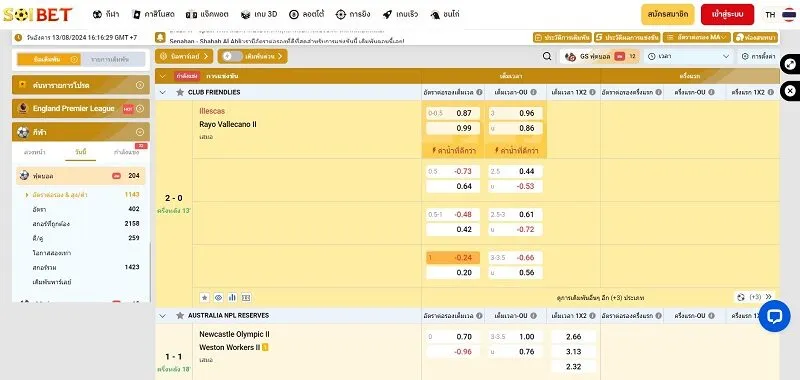The image size is (800, 380).
Task: Click the red login button
Action: tap(728, 14)
